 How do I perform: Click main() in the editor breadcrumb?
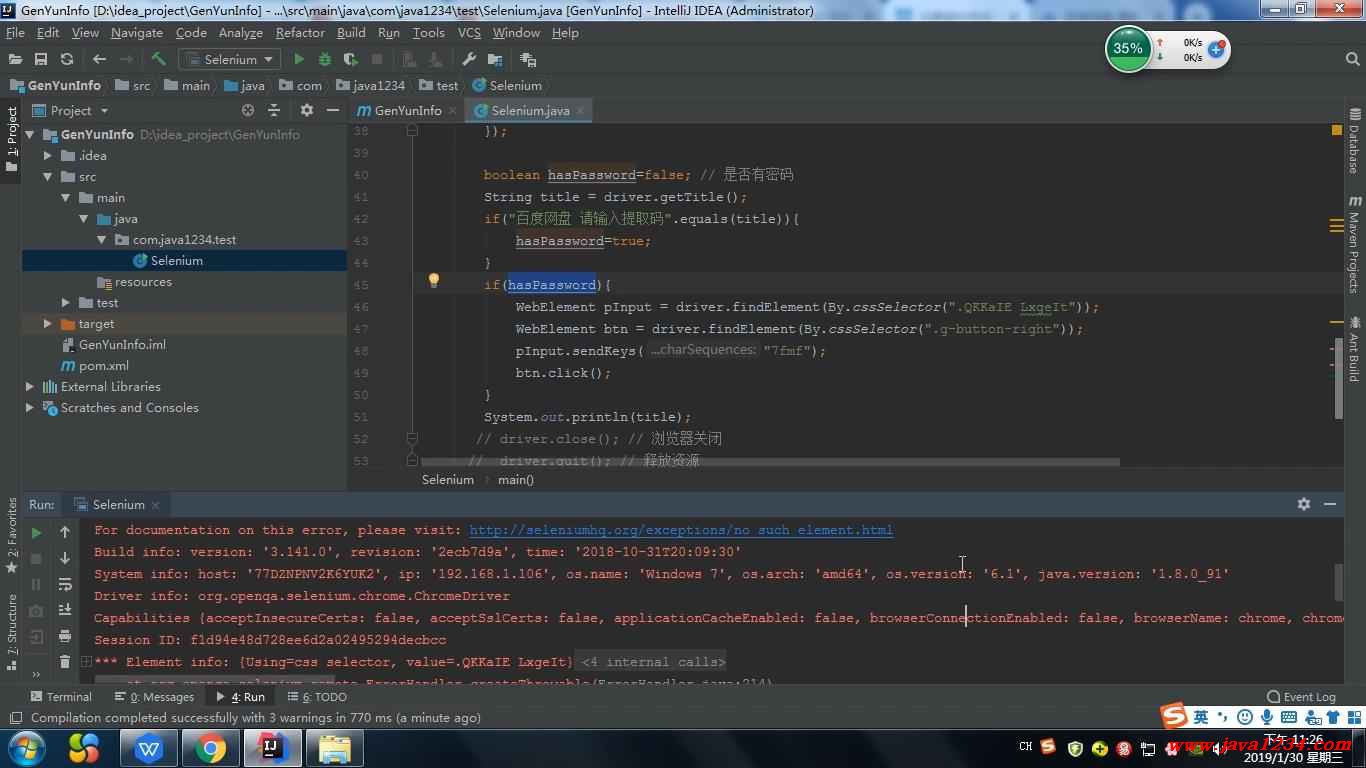(516, 479)
